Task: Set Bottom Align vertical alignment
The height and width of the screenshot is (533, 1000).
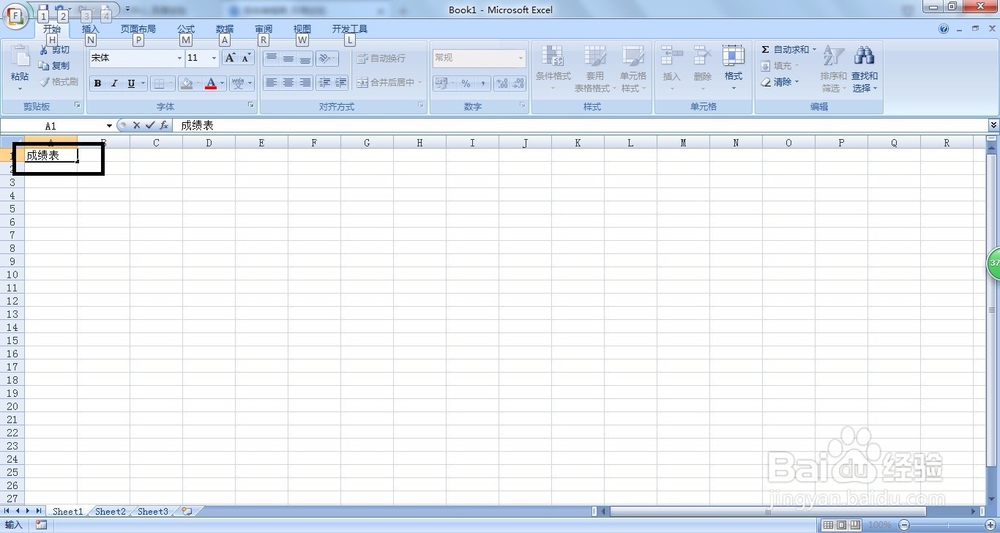Action: coord(305,59)
